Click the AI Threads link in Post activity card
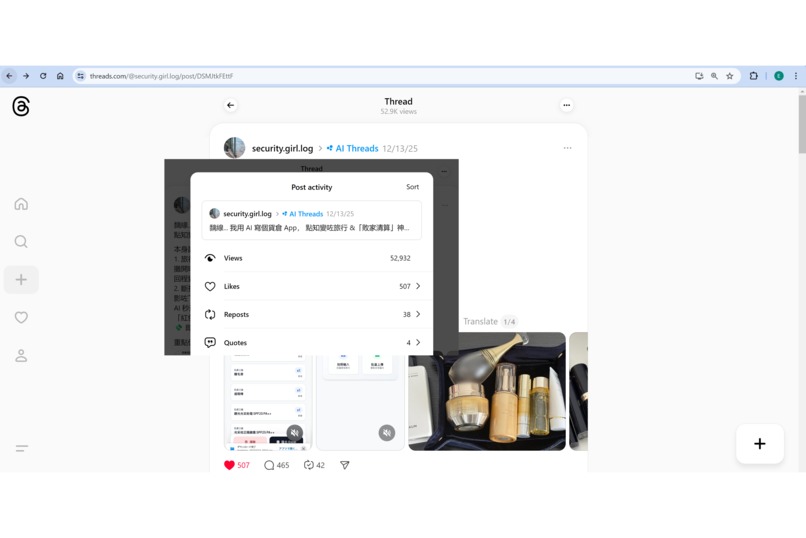Viewport: 806px width, 538px height. (303, 214)
